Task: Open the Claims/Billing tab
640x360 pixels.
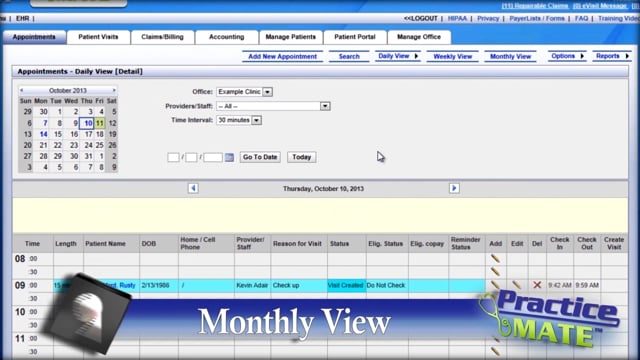Action: 162,37
